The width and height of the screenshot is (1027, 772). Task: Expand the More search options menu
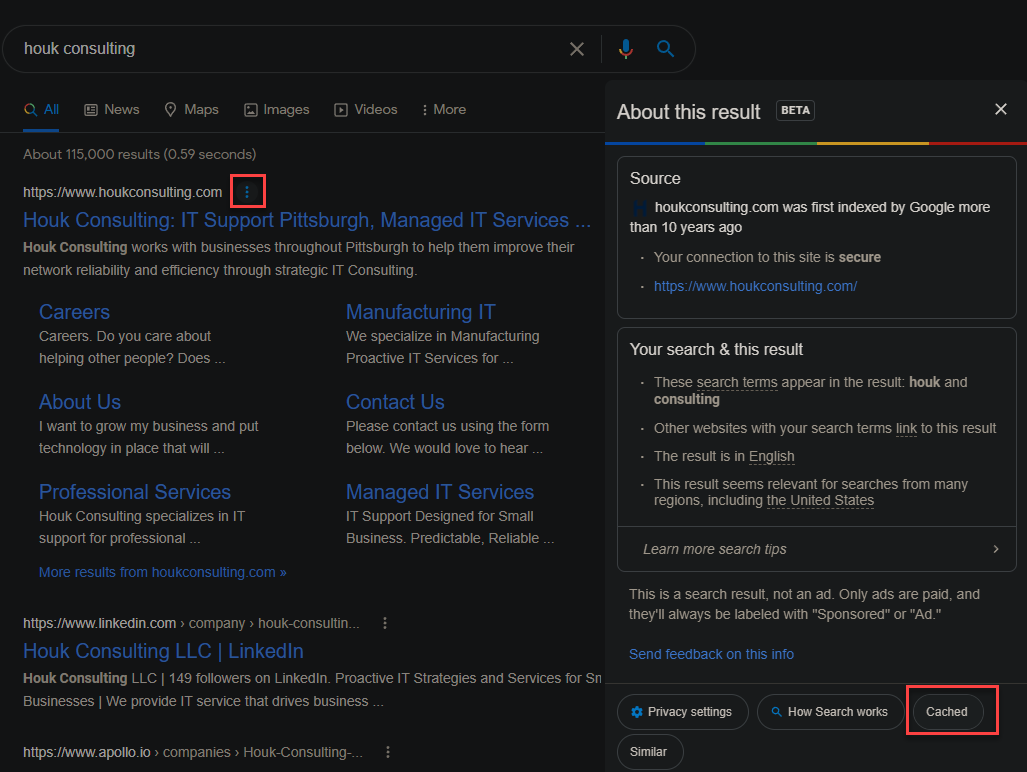click(x=443, y=109)
